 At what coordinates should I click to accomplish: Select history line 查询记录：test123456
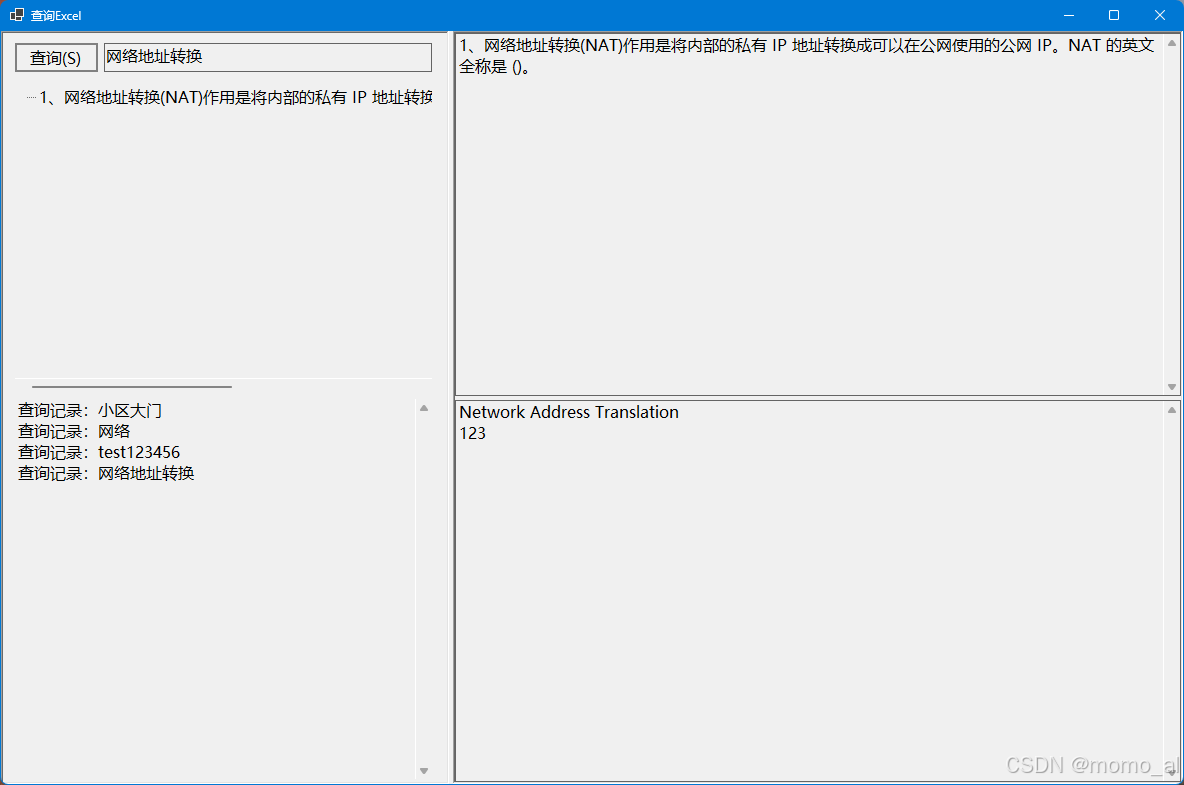pyautogui.click(x=99, y=452)
